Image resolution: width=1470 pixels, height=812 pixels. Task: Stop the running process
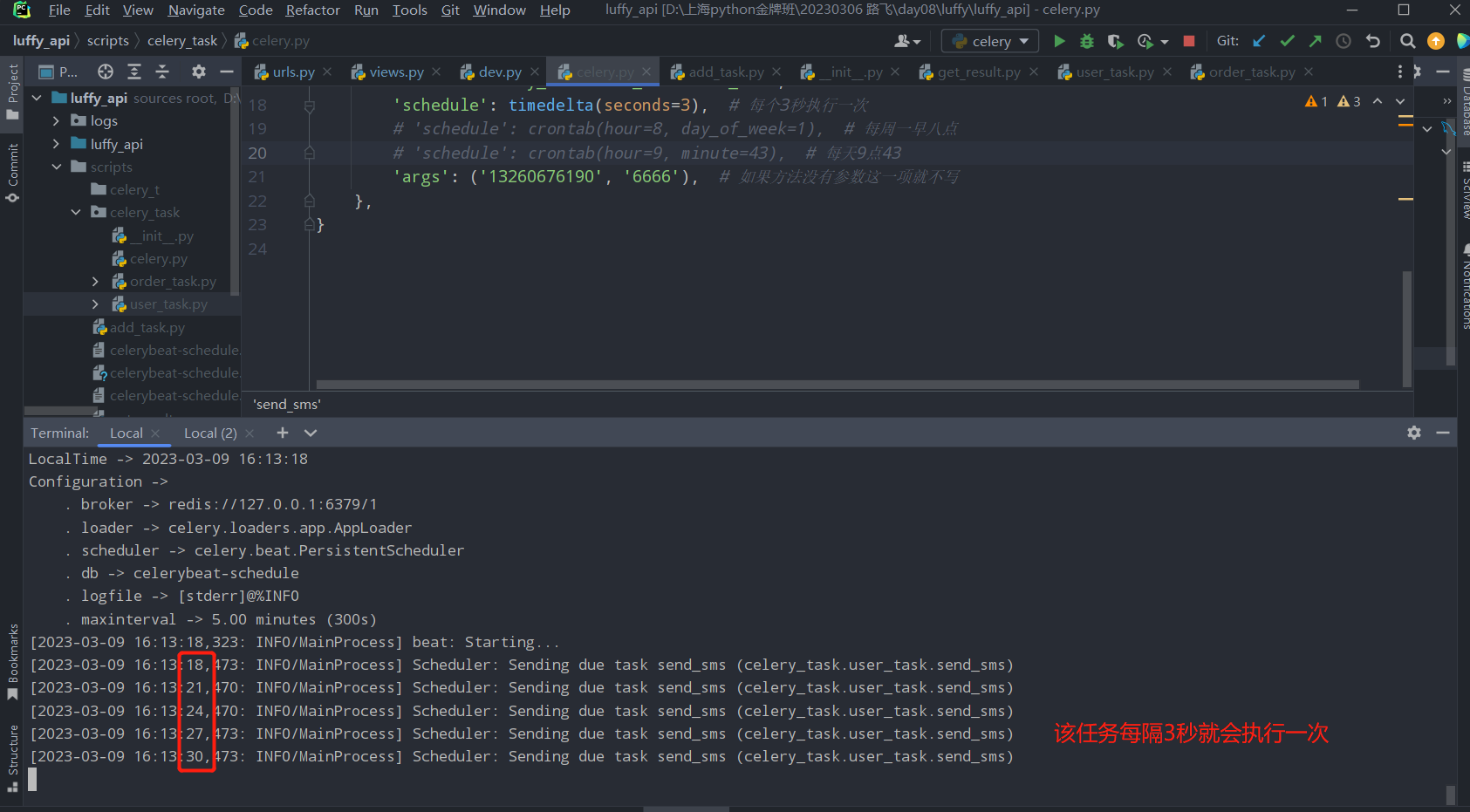(x=1188, y=41)
